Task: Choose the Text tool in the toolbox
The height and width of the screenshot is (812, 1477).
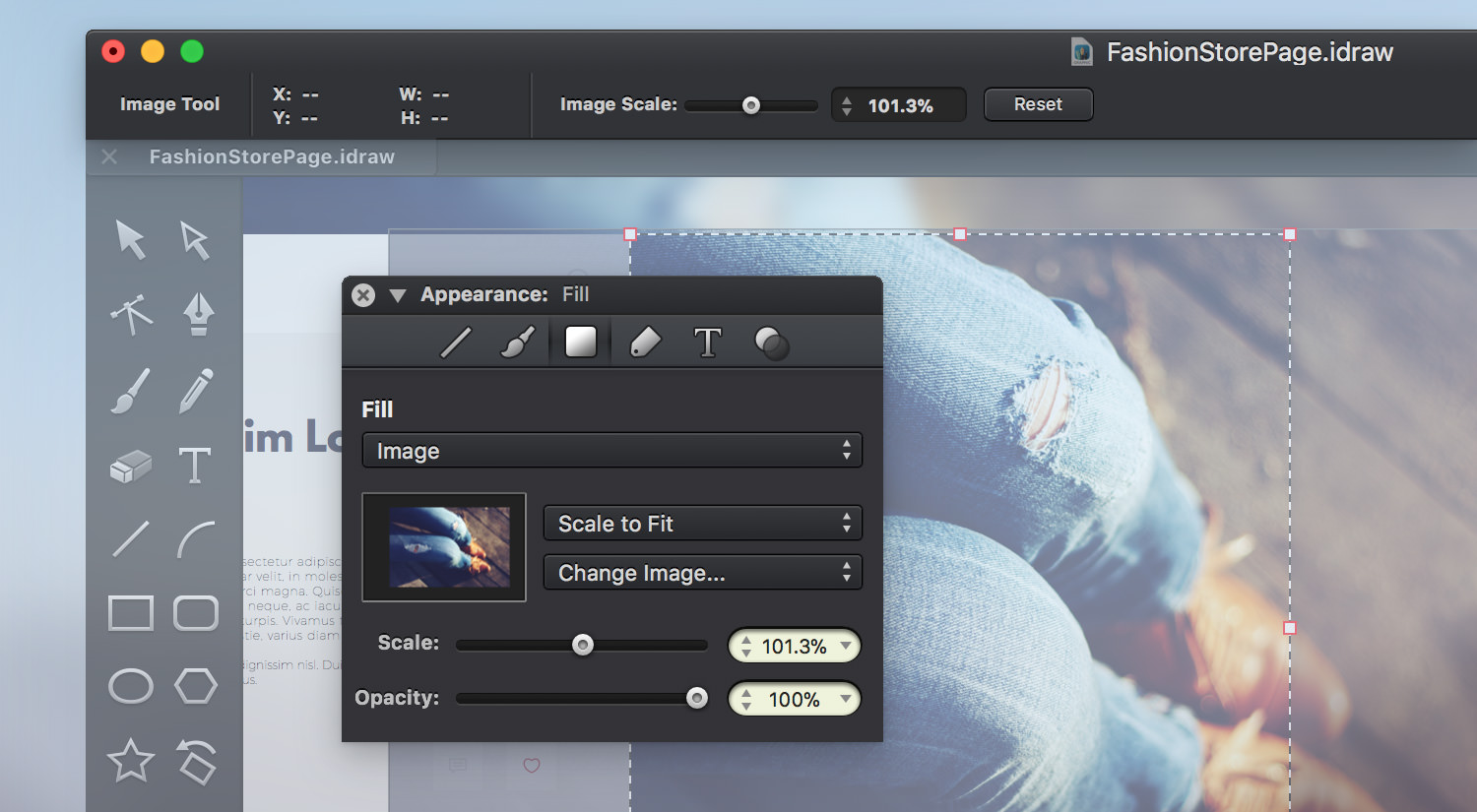Action: point(195,465)
